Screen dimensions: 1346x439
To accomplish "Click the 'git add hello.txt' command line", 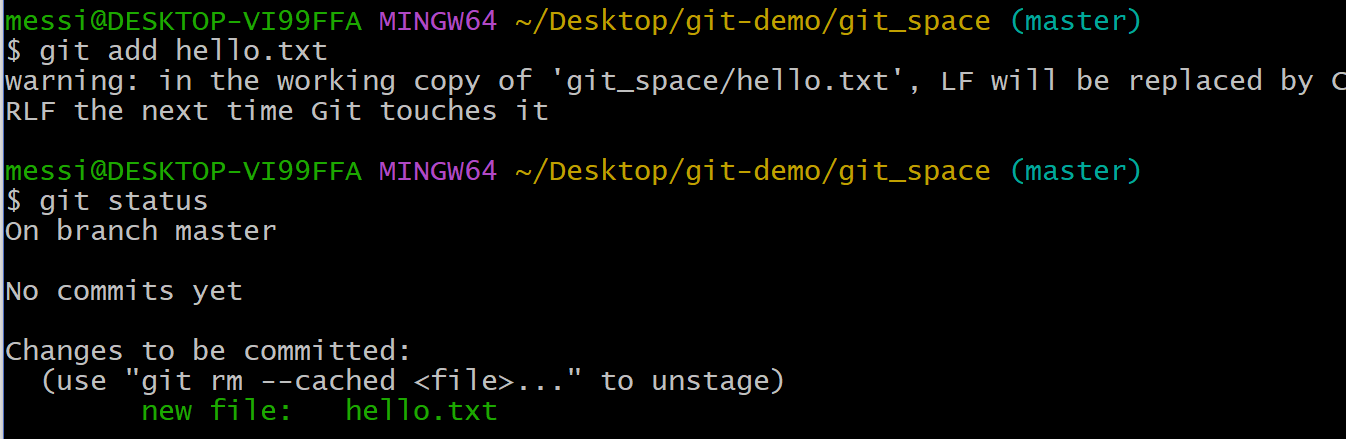I will 166,51.
